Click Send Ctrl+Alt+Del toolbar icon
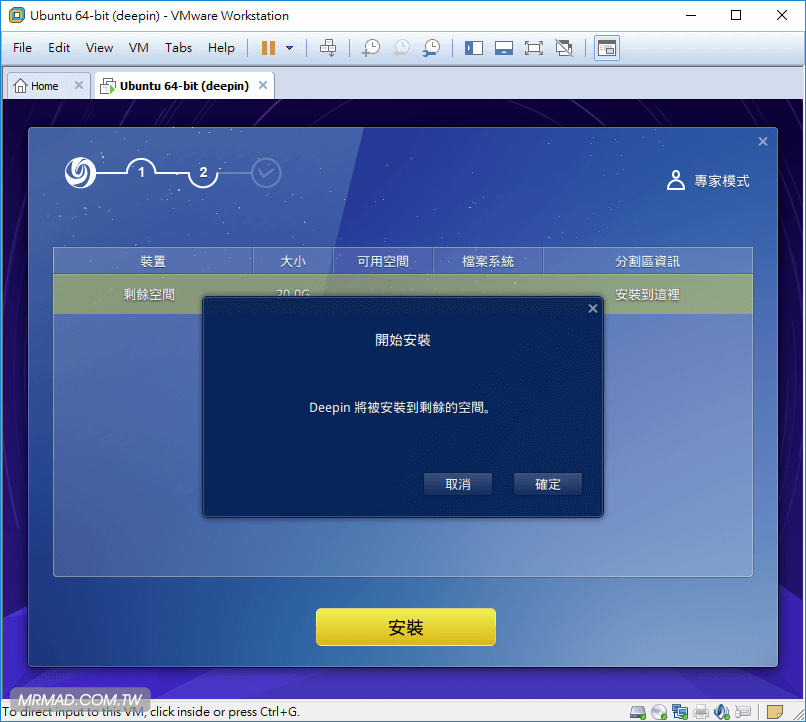The height and width of the screenshot is (722, 806). pos(328,48)
